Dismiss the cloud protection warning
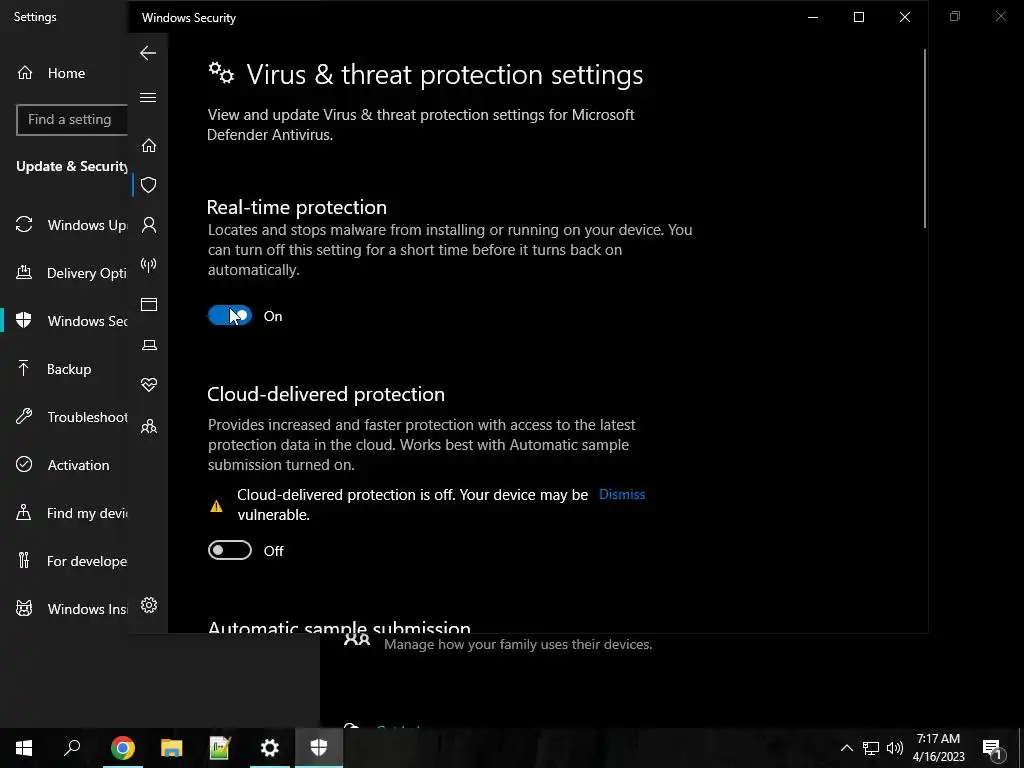Viewport: 1024px width, 768px height. [621, 494]
